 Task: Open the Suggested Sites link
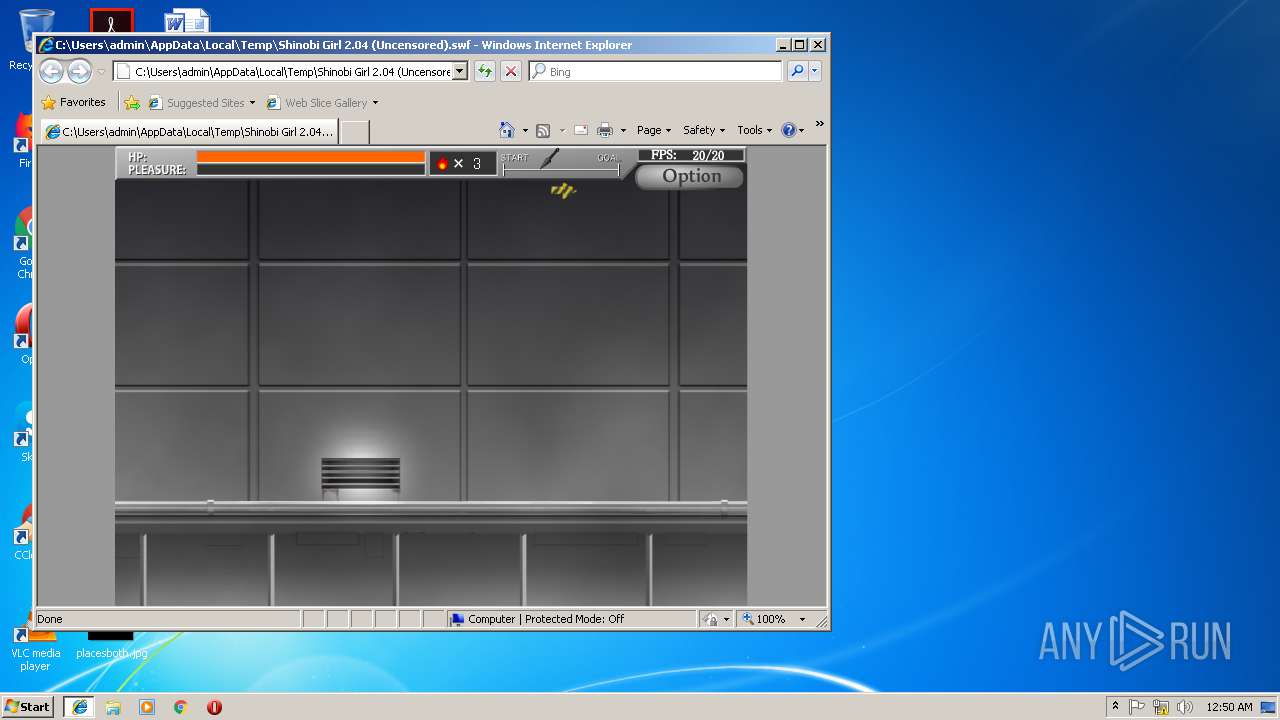(x=203, y=102)
